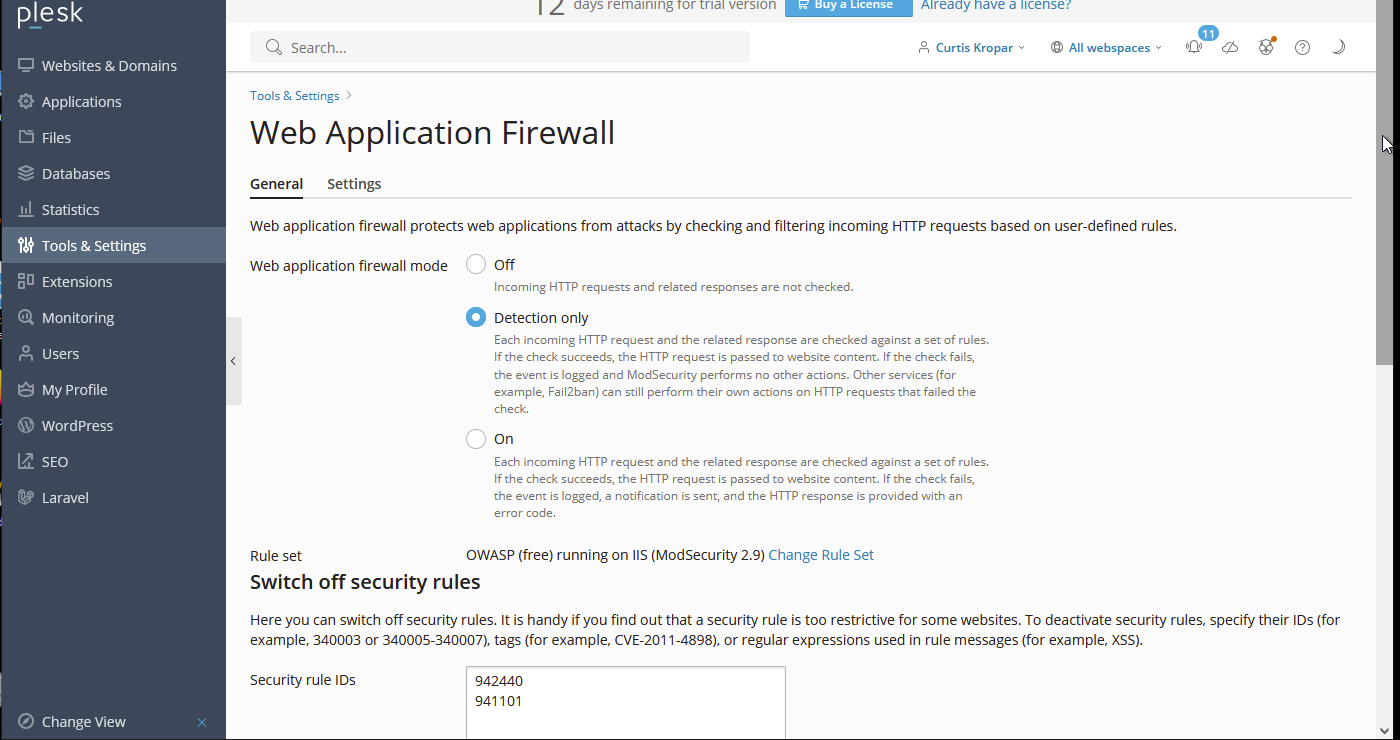Screen dimensions: 1400x740
Task: Collapse the left sidebar with the arrow handle
Action: click(233, 361)
